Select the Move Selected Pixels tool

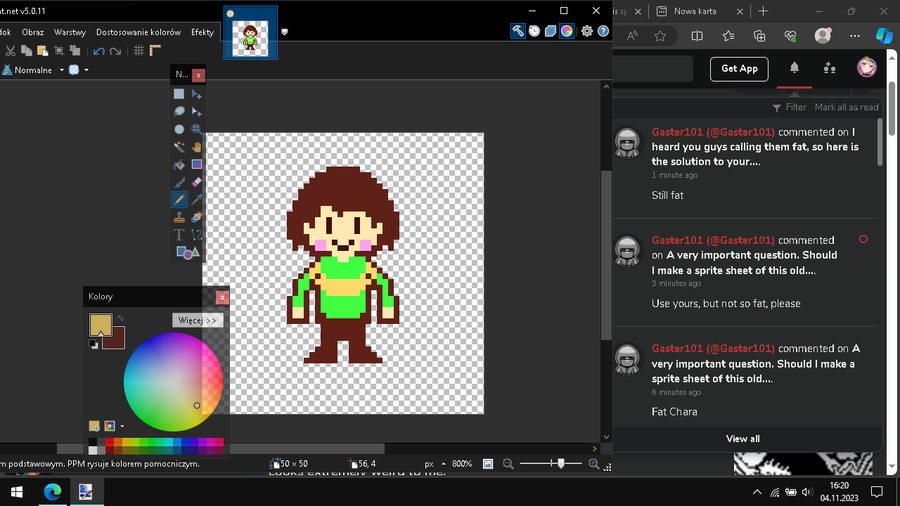196,94
